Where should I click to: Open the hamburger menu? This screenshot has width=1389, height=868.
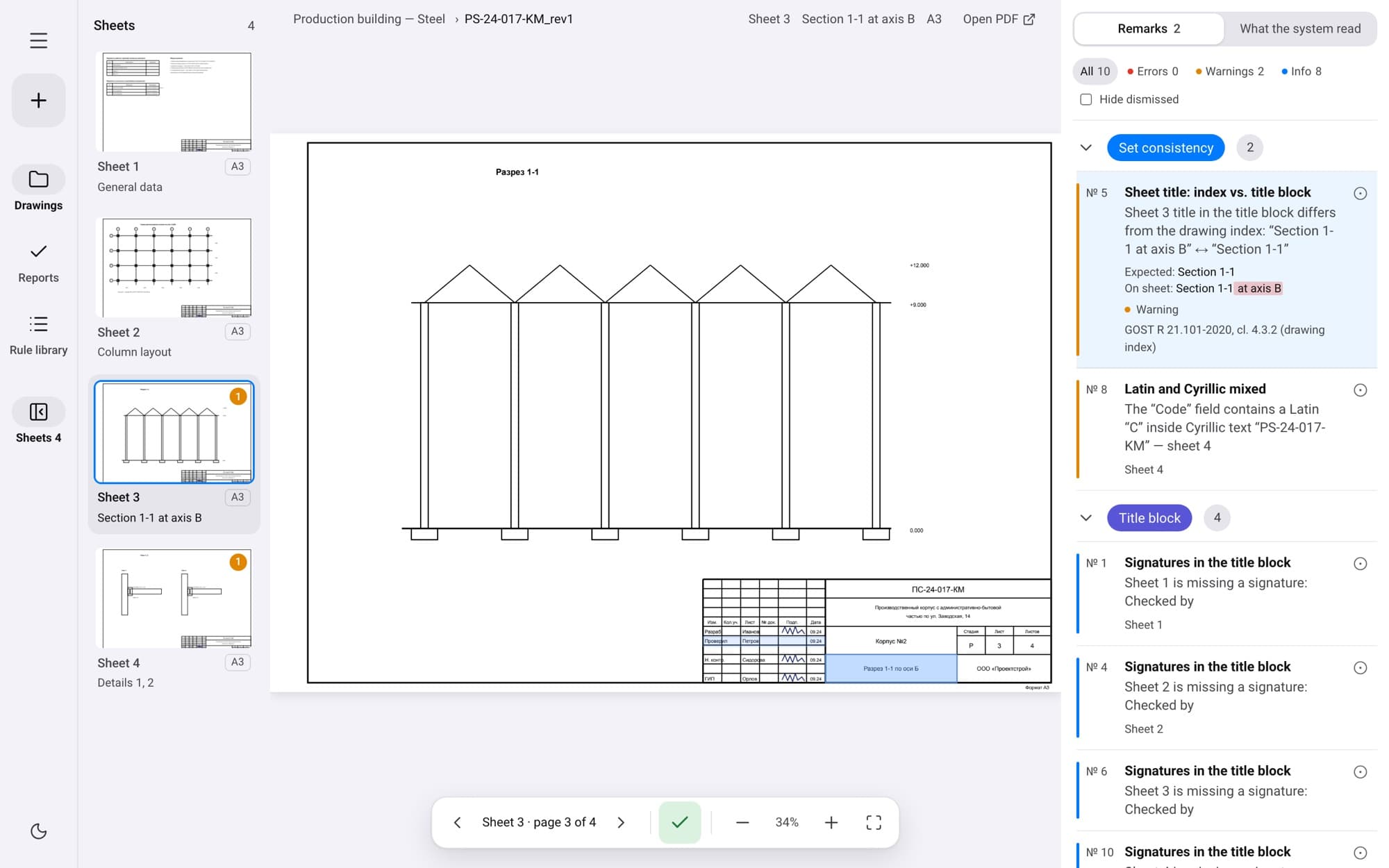tap(39, 40)
